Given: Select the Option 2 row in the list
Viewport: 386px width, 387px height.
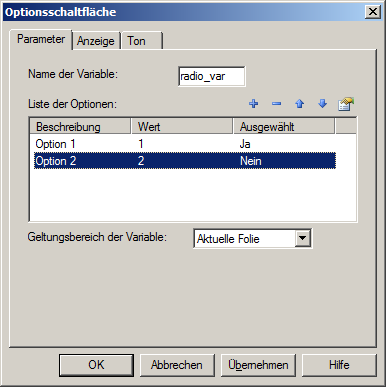Looking at the screenshot, I should point(185,161).
